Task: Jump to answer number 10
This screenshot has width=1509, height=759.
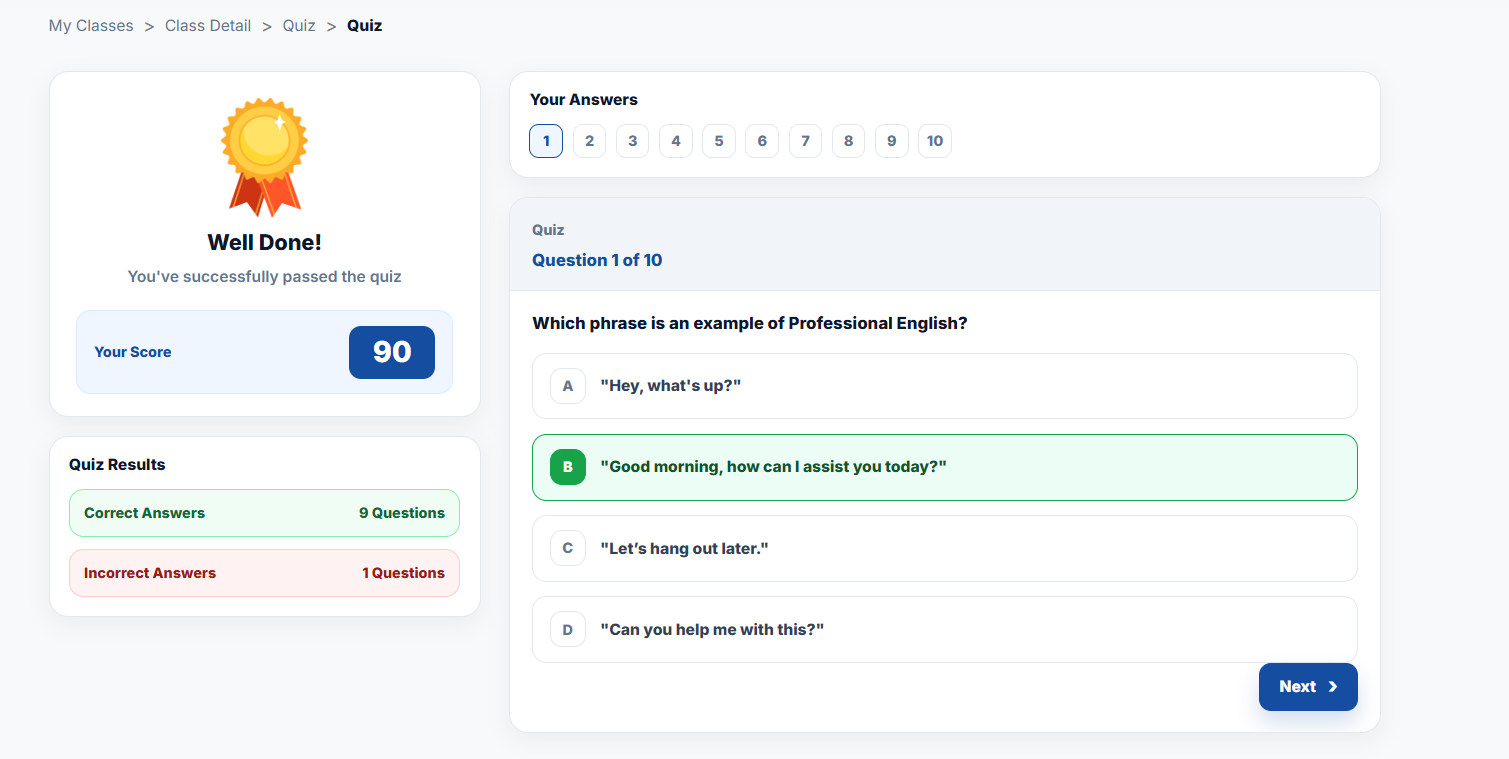Action: click(935, 141)
